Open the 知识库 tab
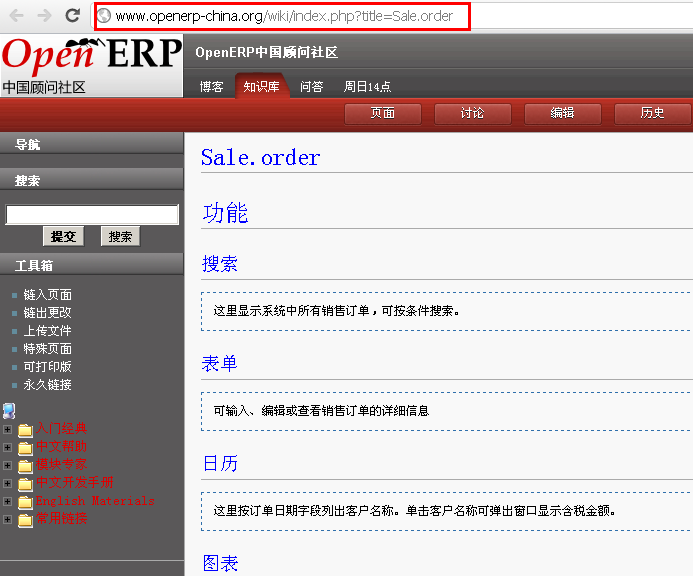 (262, 86)
